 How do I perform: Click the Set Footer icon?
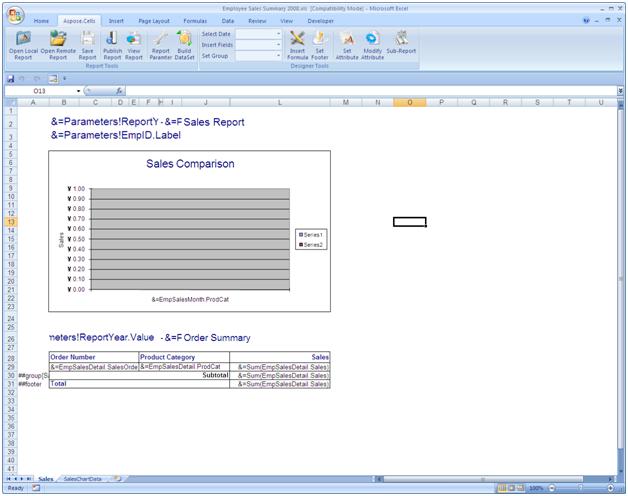point(320,39)
